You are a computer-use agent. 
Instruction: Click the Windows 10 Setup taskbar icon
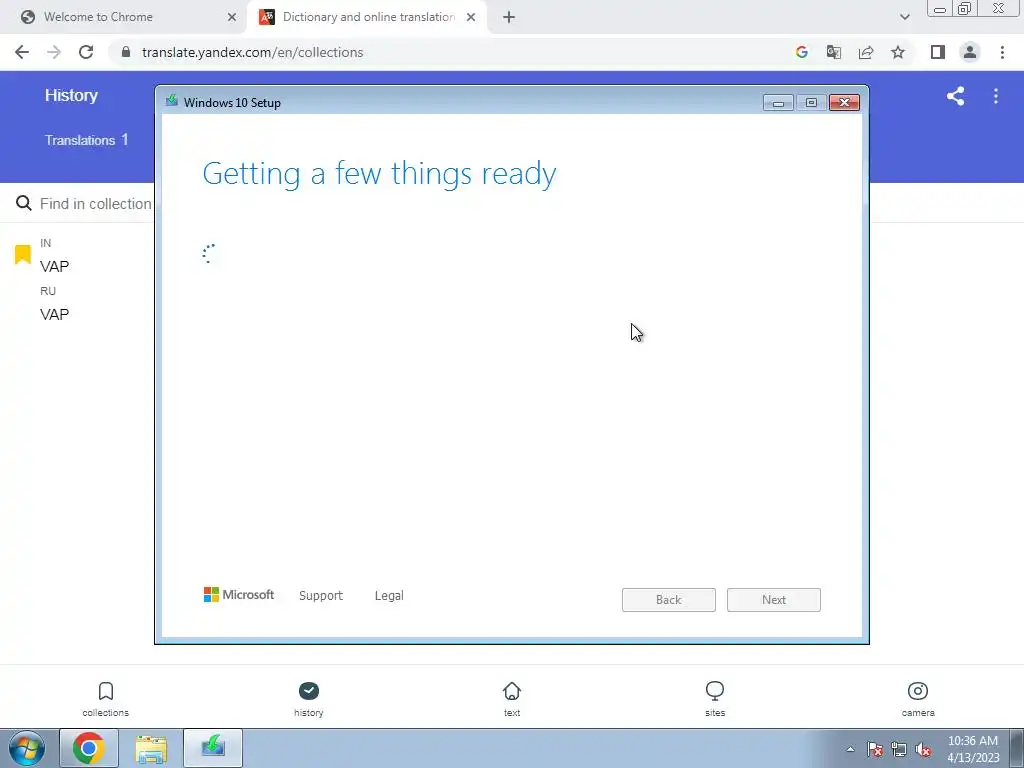click(x=213, y=748)
